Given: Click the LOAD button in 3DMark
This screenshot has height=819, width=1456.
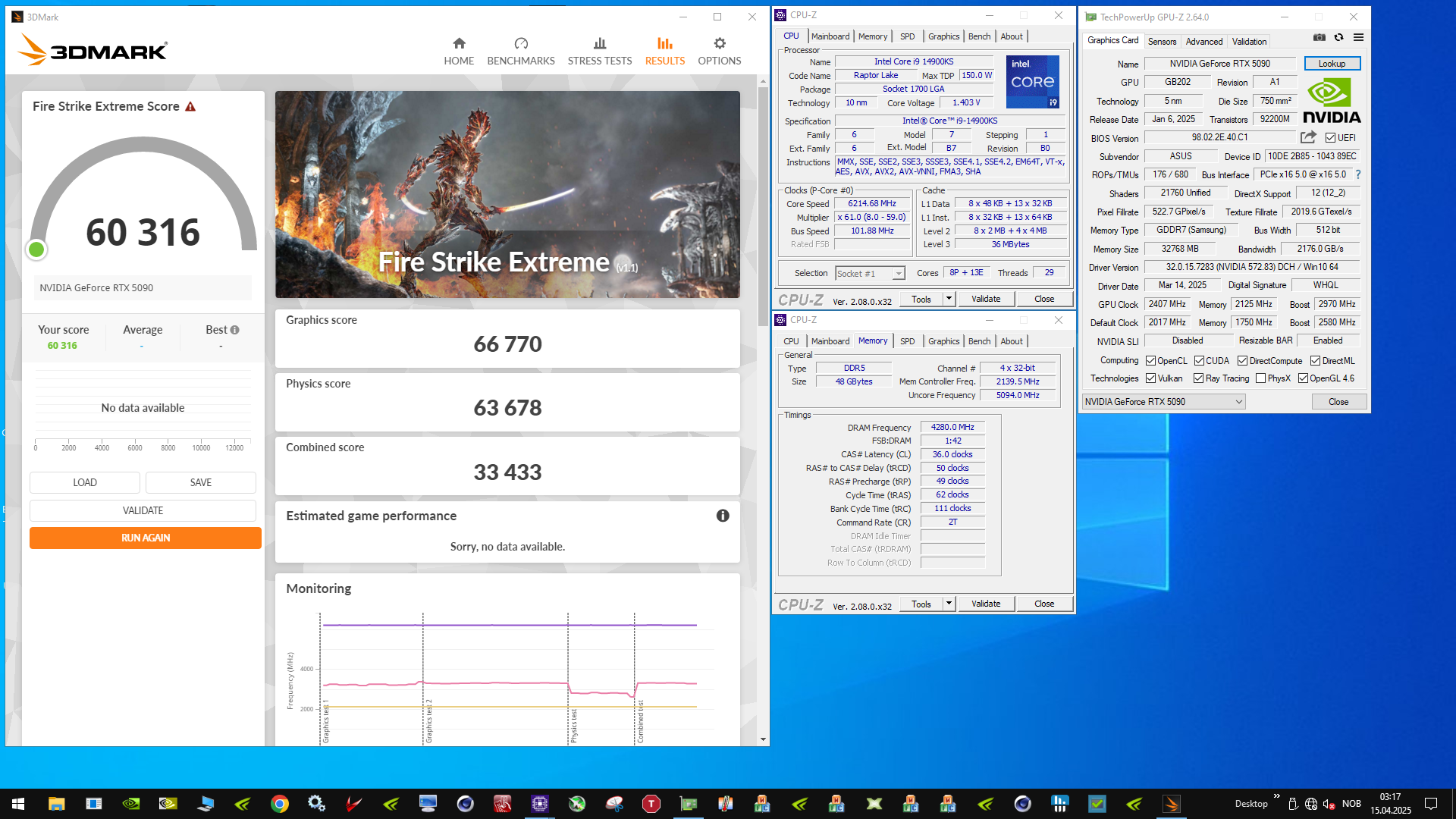Looking at the screenshot, I should [85, 482].
